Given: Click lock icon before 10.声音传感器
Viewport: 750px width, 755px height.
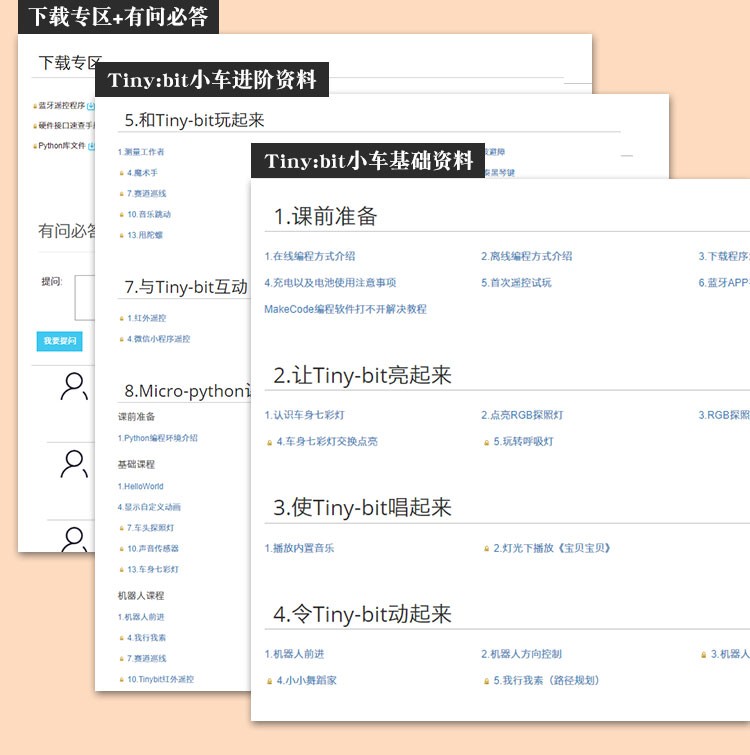Looking at the screenshot, I should click(121, 549).
